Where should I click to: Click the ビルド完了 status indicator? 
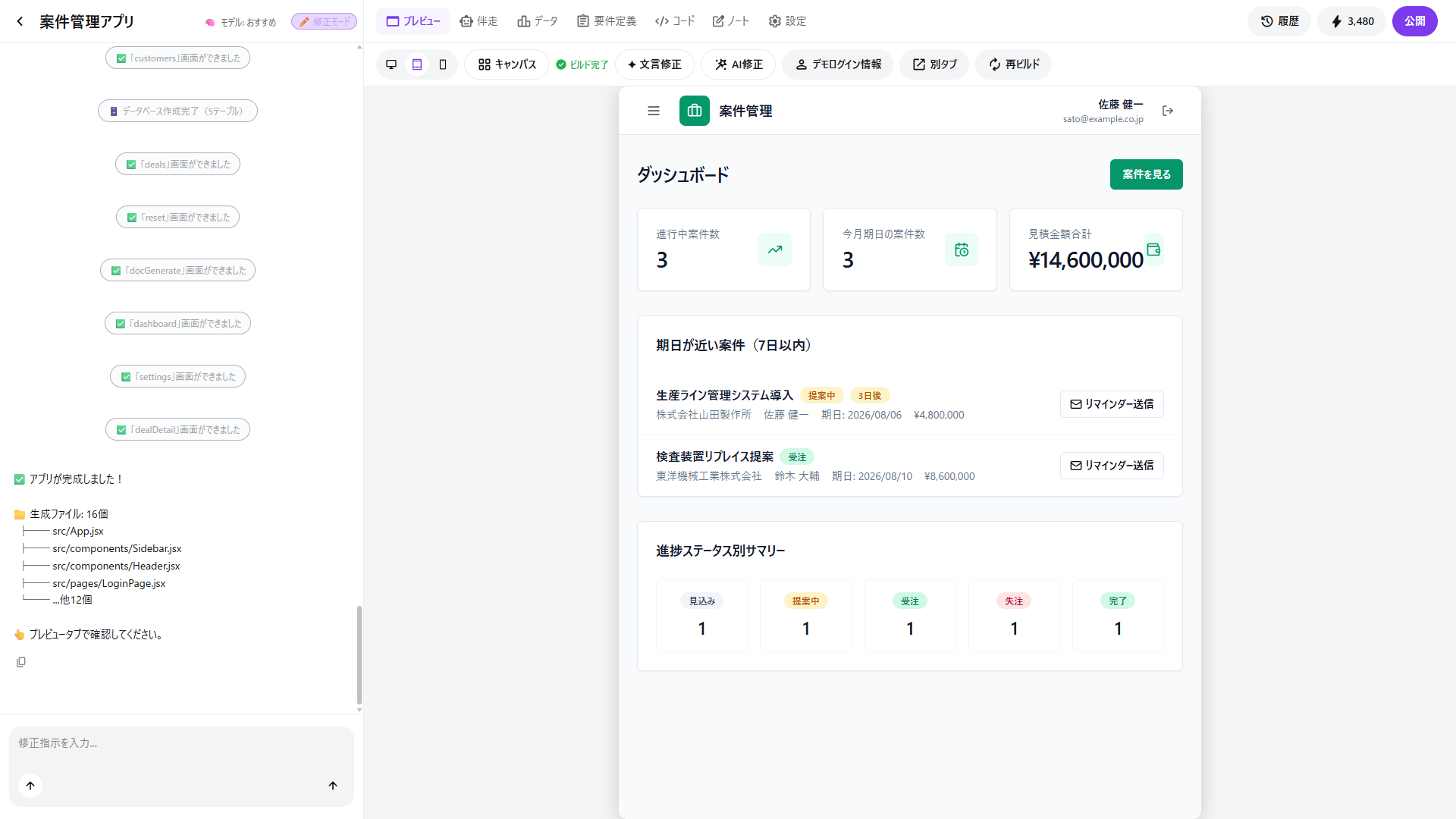point(582,64)
